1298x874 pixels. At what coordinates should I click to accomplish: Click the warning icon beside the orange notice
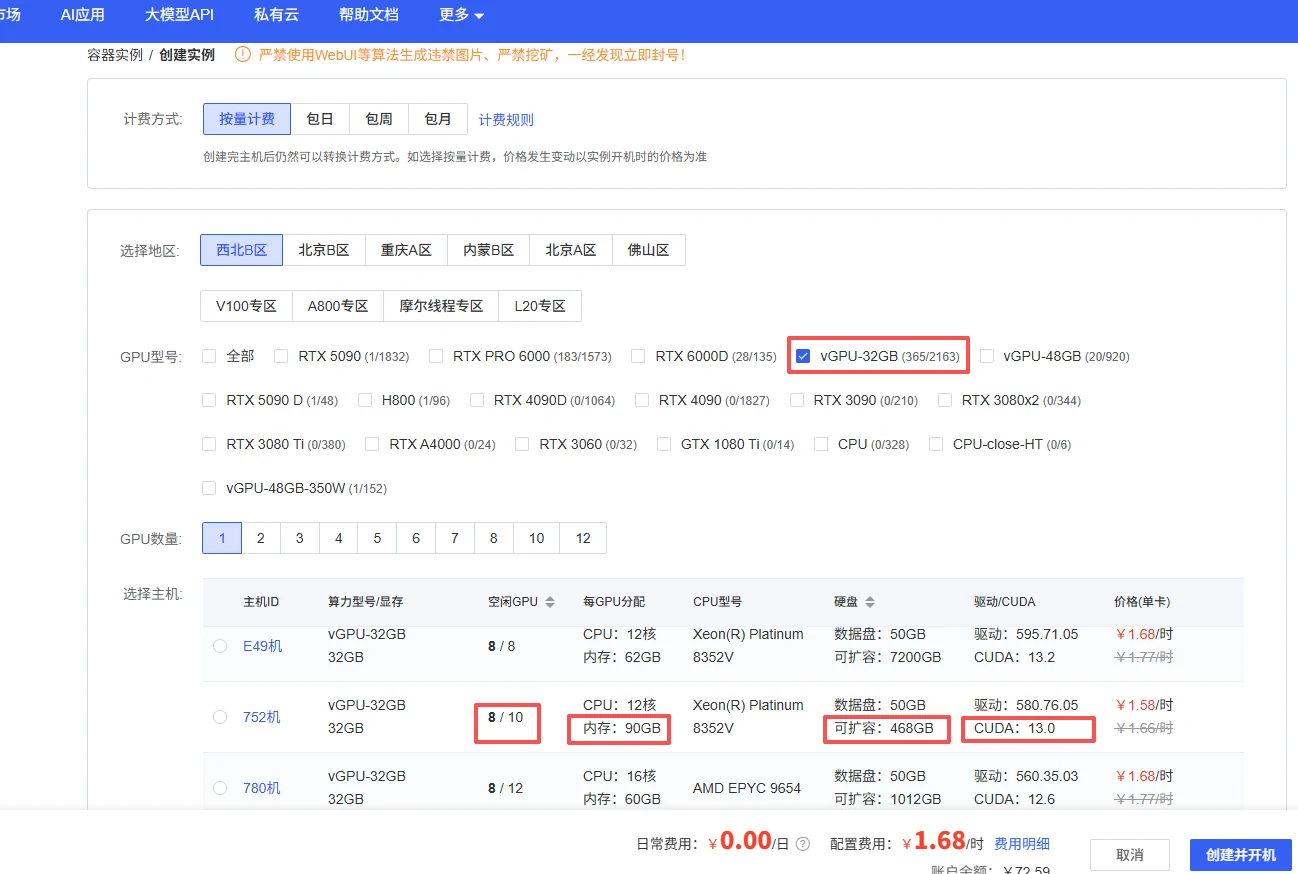pos(242,55)
